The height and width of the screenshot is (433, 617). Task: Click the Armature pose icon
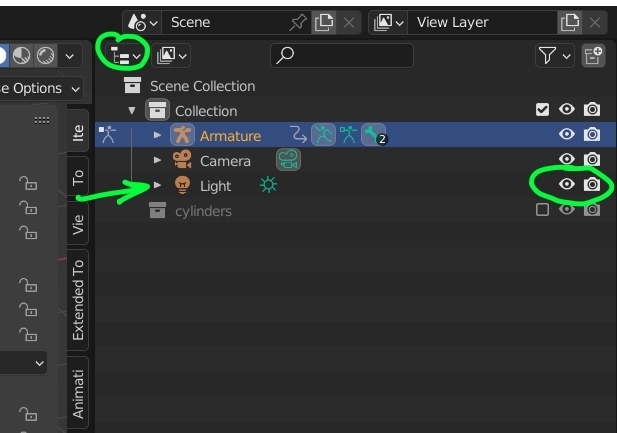[x=323, y=135]
